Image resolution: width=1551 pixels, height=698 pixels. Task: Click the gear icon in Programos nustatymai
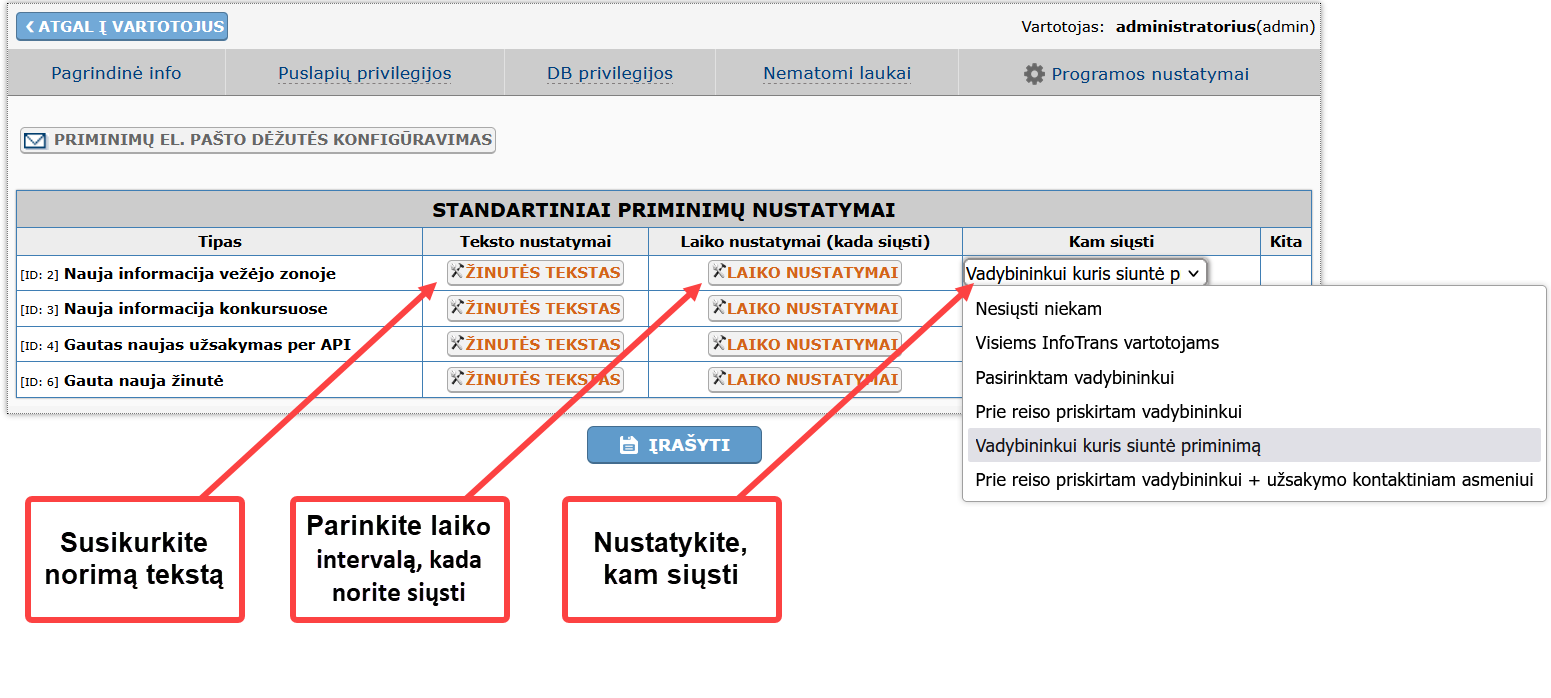[x=1034, y=74]
